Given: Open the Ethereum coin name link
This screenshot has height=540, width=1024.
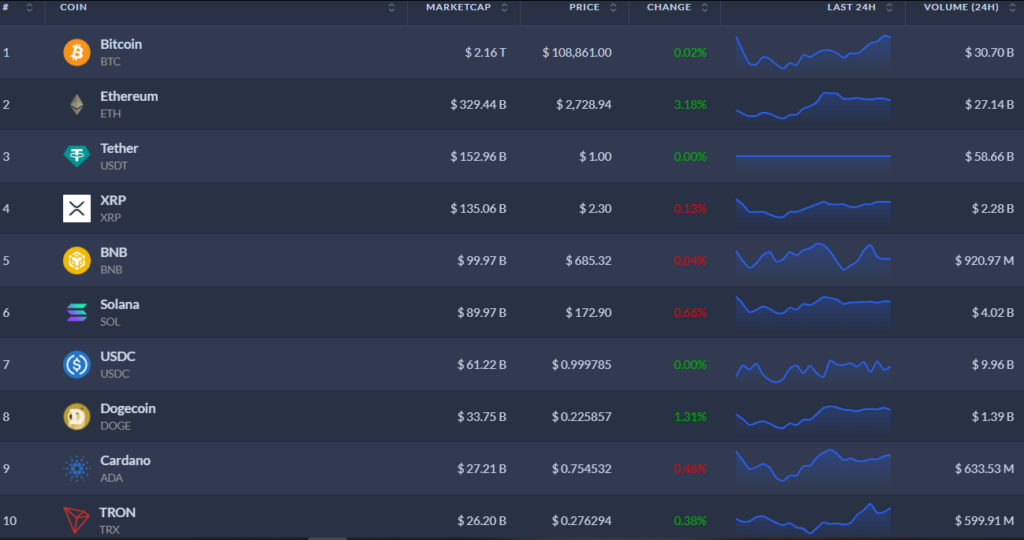Looking at the screenshot, I should [129, 97].
